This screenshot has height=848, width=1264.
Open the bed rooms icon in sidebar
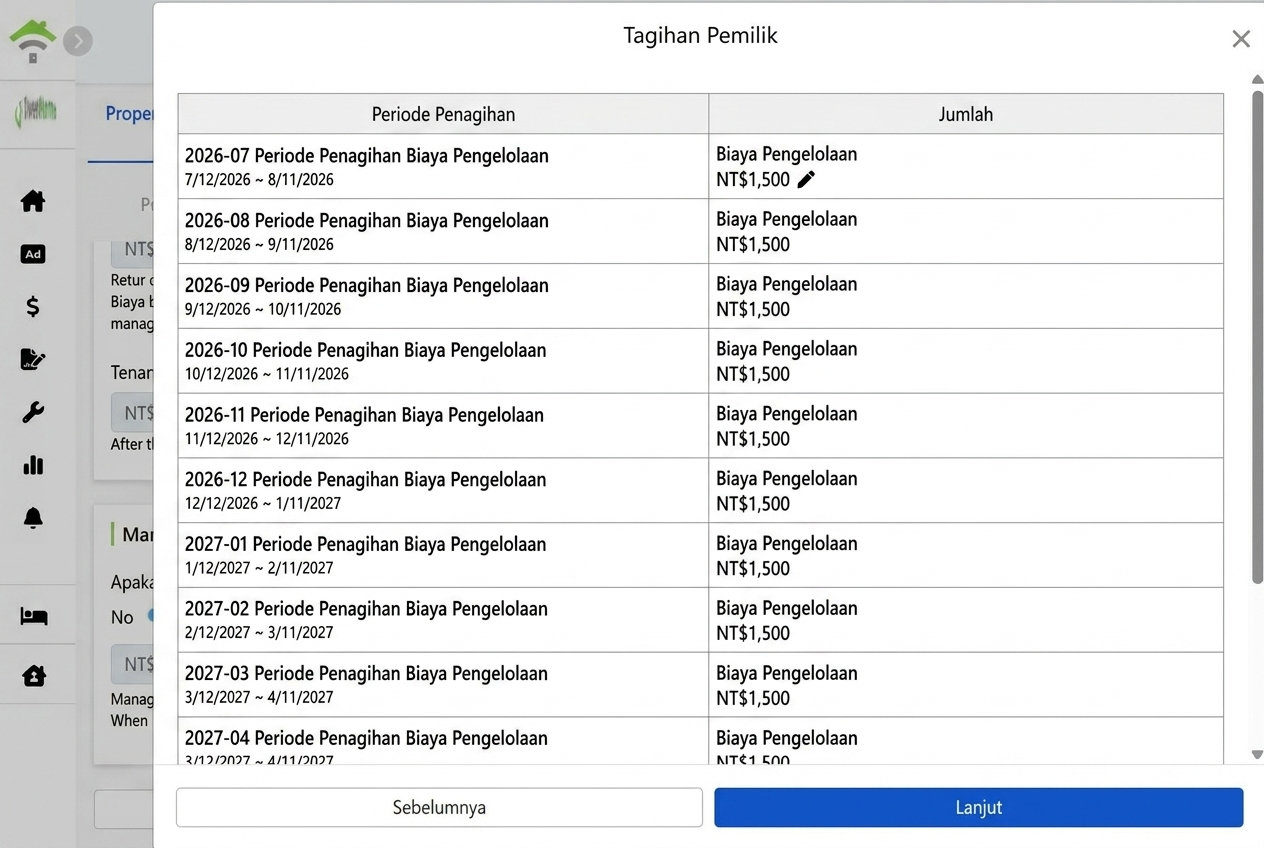[33, 616]
